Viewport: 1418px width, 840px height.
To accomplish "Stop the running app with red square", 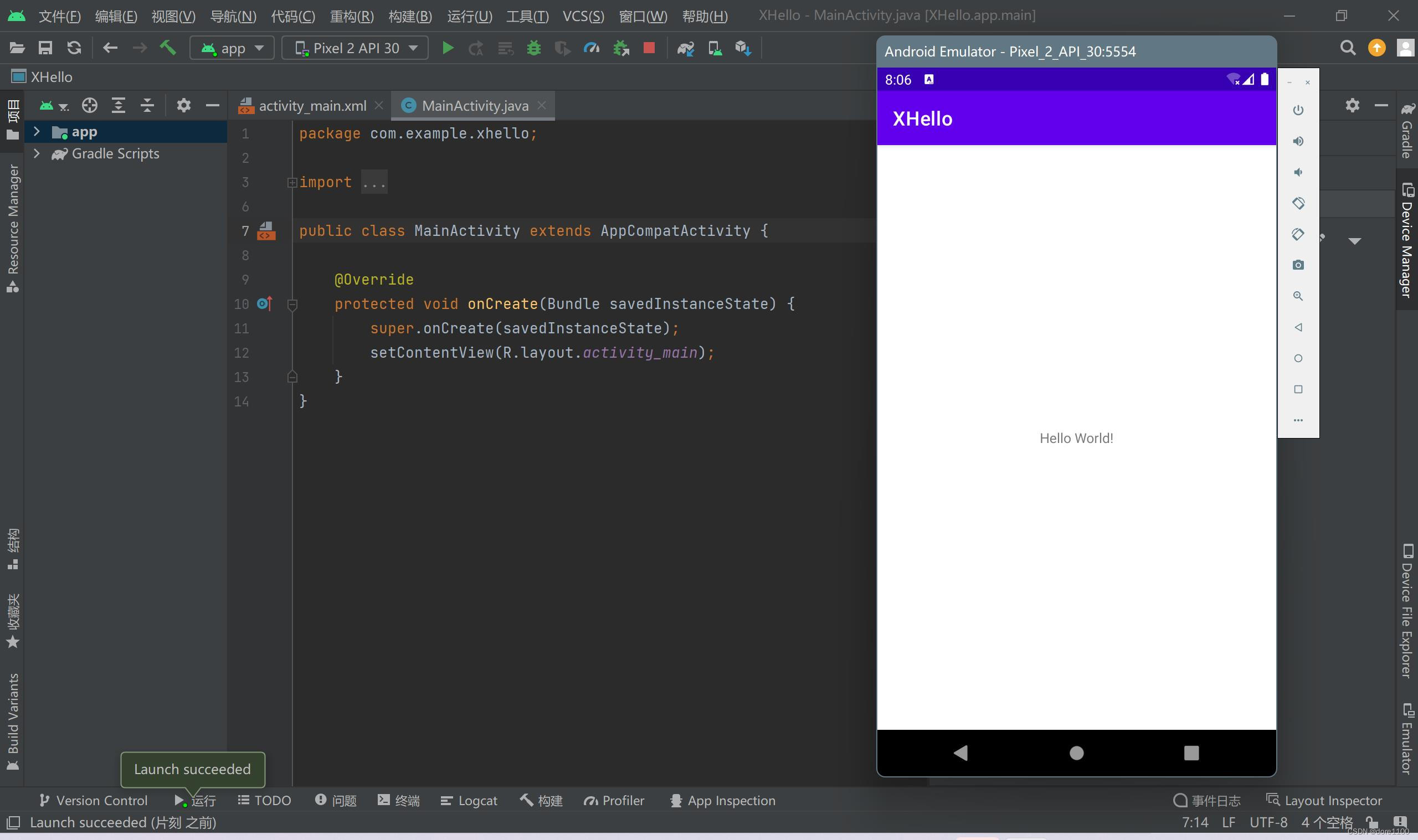I will 649,48.
